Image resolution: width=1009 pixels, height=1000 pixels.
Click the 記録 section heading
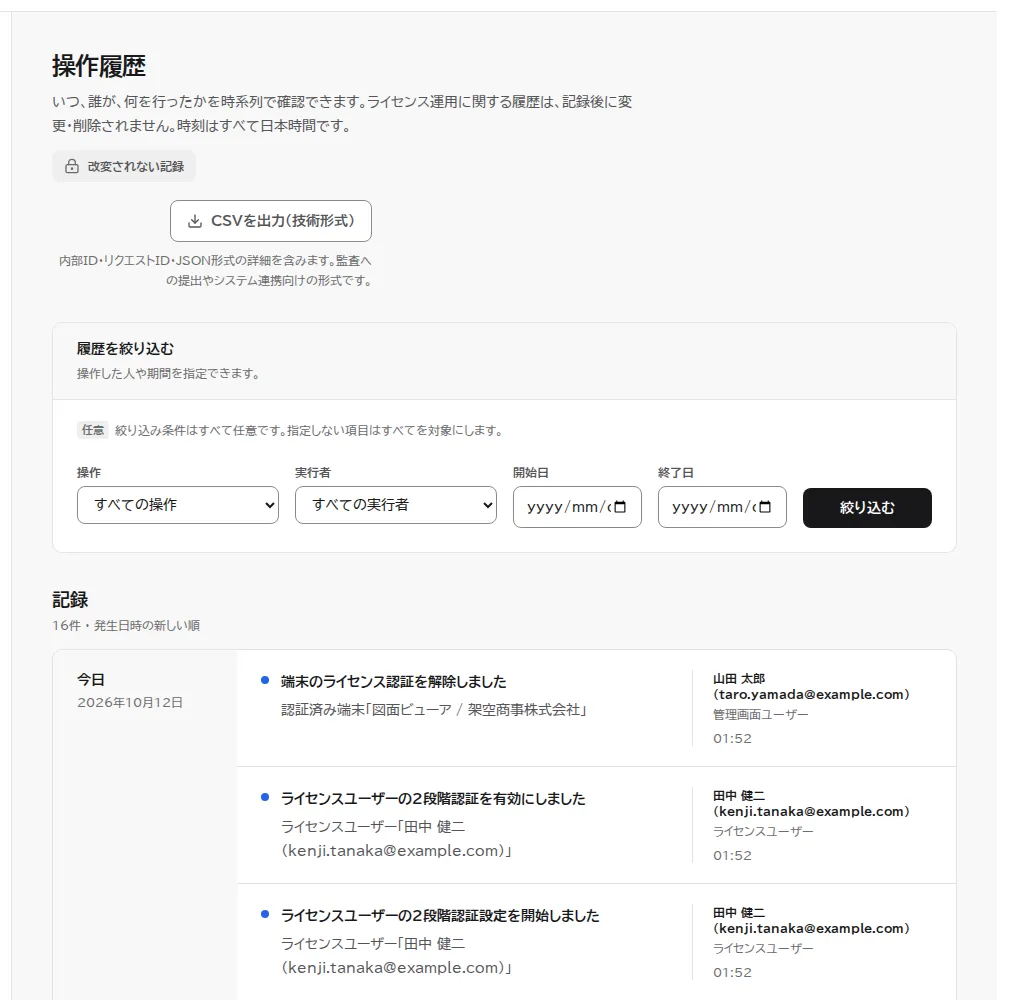[x=70, y=600]
